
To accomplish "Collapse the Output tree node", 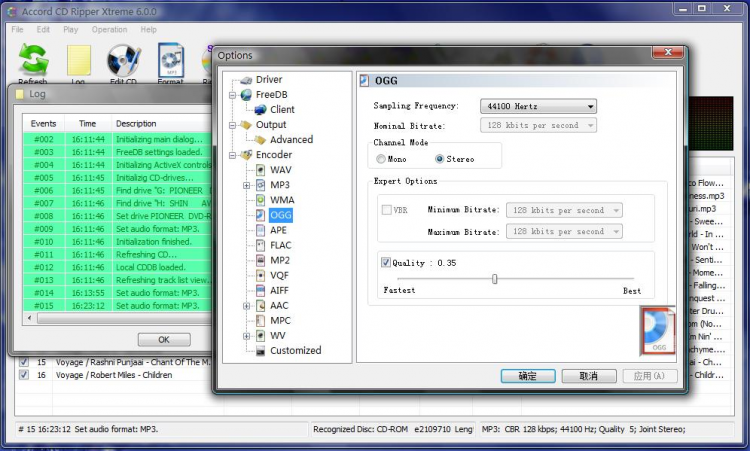I will click(x=232, y=125).
